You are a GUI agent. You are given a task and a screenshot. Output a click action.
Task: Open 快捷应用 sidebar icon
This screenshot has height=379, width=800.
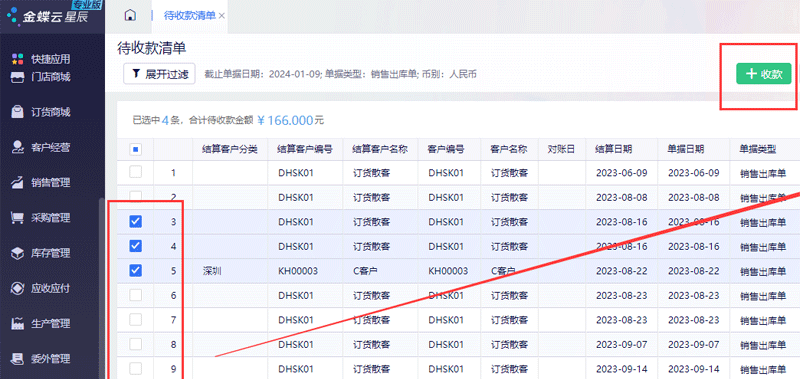click(18, 59)
